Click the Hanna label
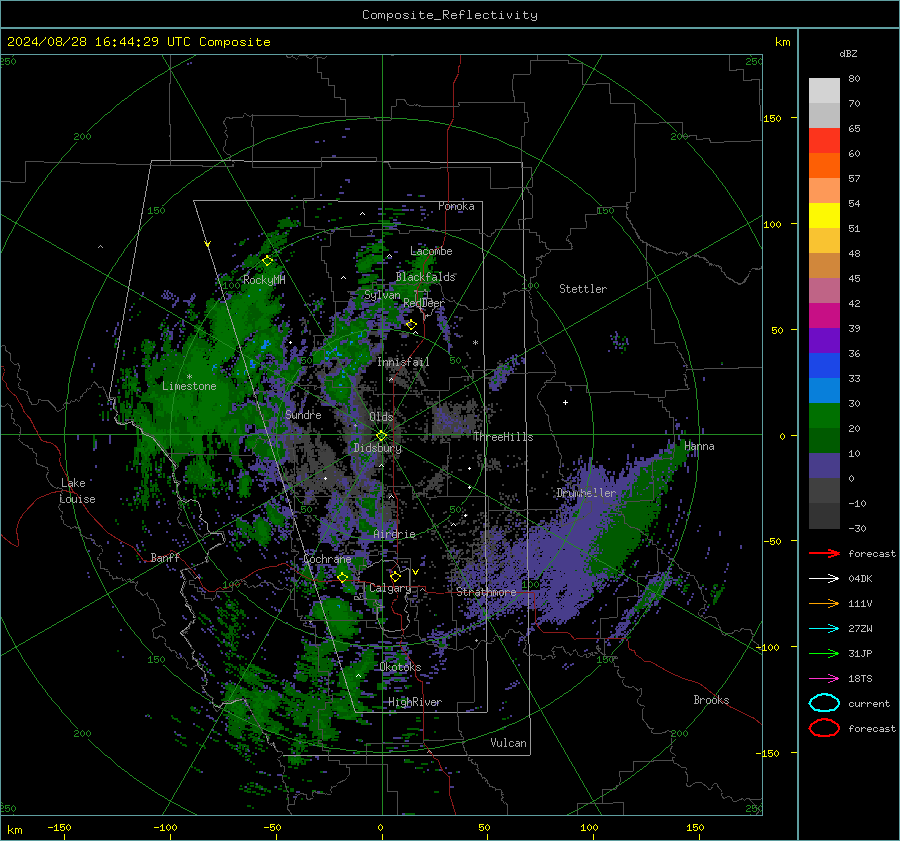Viewport: 900px width, 841px height. [x=699, y=446]
